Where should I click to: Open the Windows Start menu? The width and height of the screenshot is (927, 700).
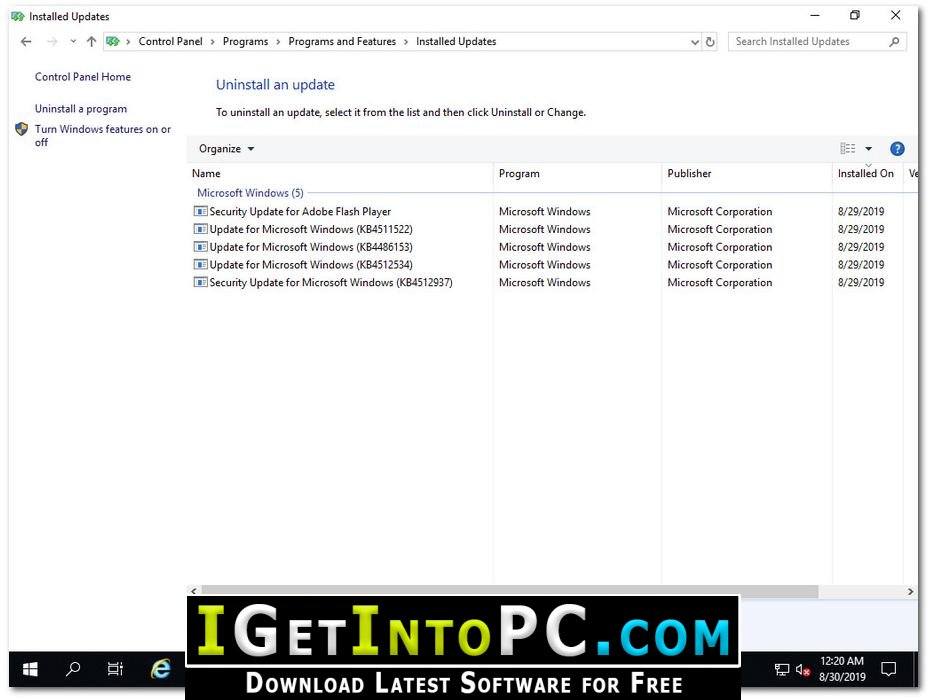[30, 669]
